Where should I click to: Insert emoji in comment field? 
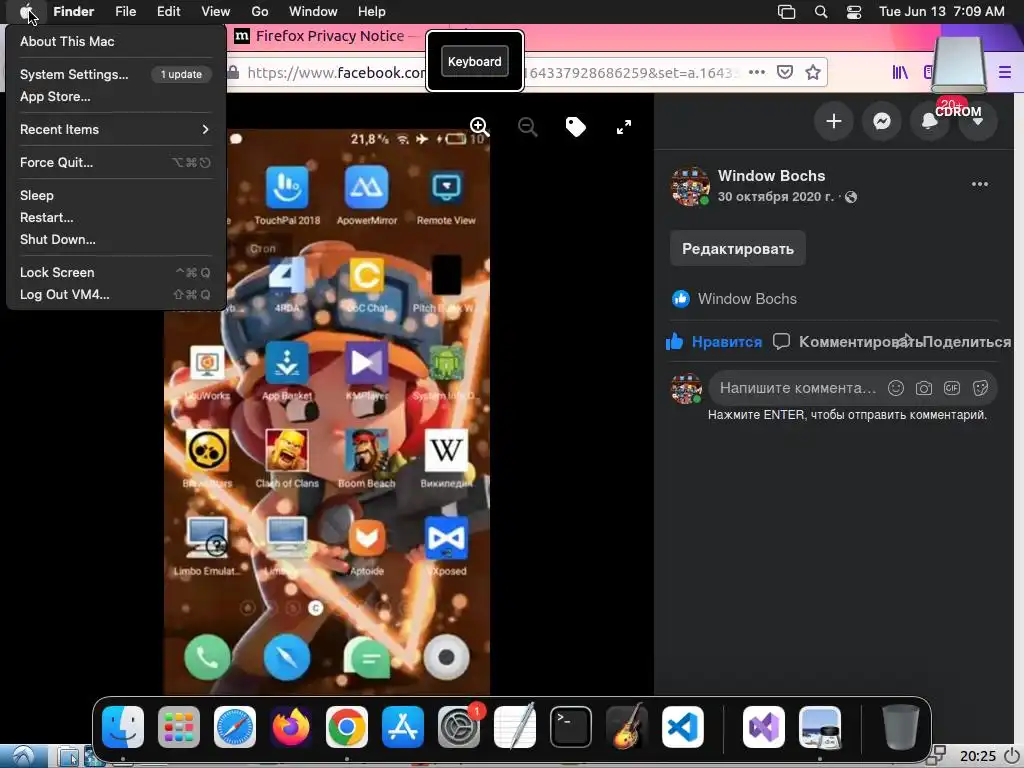(896, 388)
